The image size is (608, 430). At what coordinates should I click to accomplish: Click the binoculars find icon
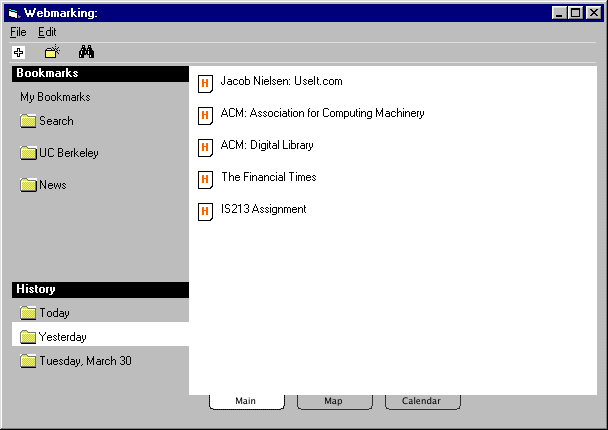[86, 52]
